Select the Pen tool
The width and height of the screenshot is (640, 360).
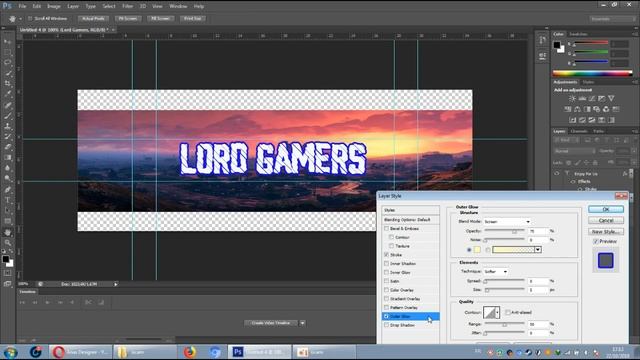pyautogui.click(x=7, y=189)
